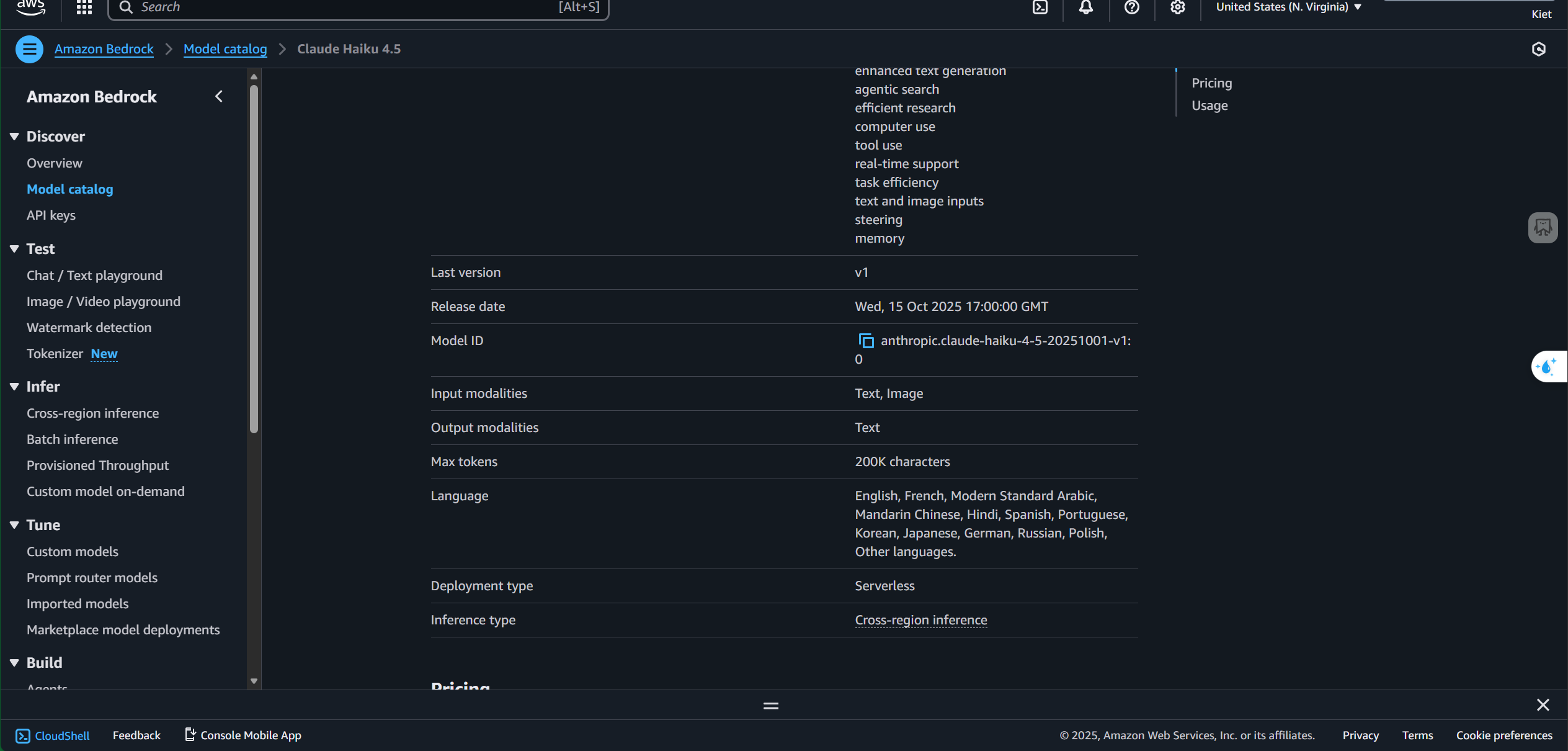The width and height of the screenshot is (1568, 751).
Task: Open the notifications bell
Action: (1085, 7)
